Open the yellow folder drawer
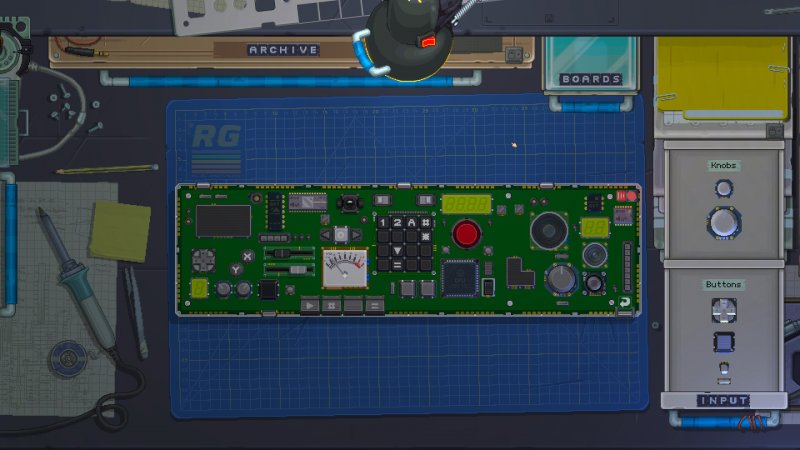This screenshot has height=450, width=800. click(x=722, y=79)
